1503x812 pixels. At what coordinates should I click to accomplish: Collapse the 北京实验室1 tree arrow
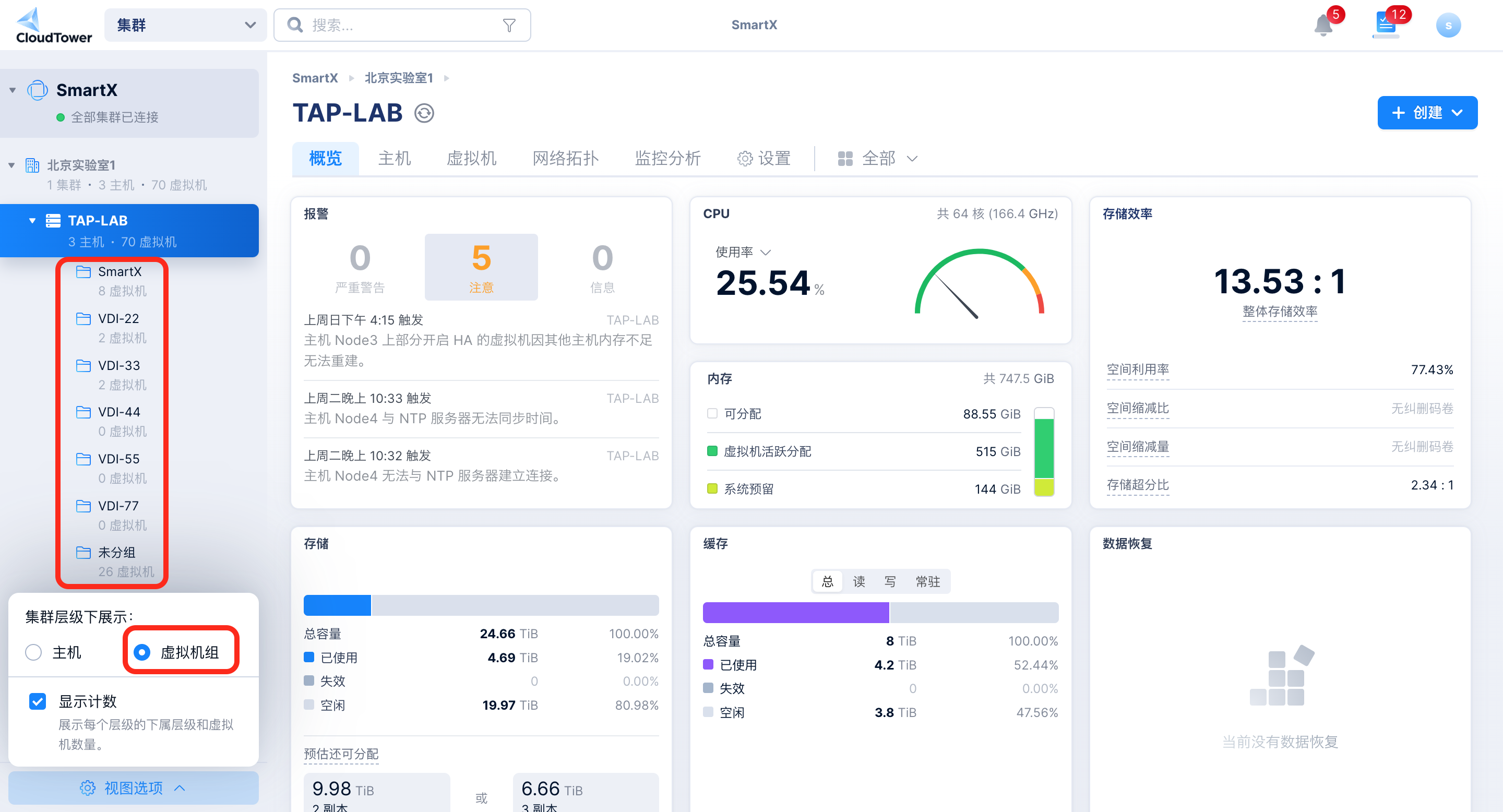pyautogui.click(x=11, y=165)
